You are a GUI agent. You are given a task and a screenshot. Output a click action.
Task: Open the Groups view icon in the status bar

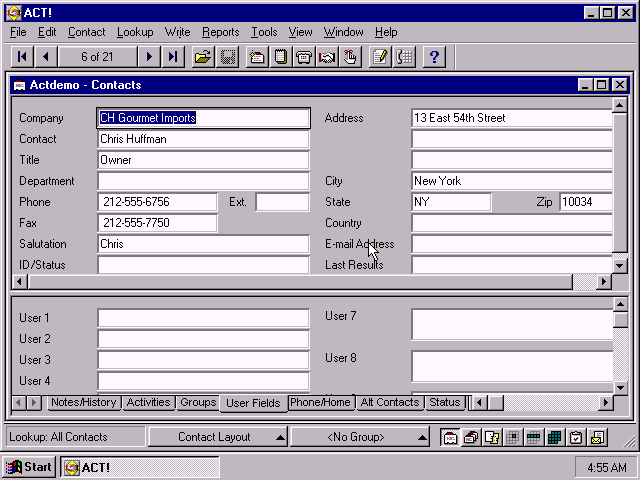(x=492, y=438)
